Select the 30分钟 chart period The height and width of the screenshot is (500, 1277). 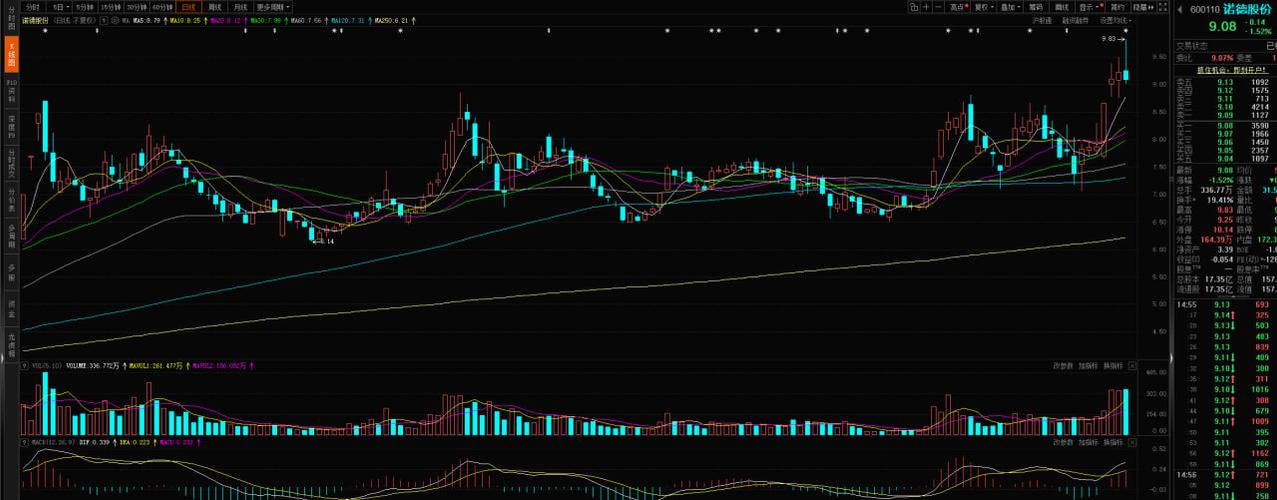tap(136, 6)
